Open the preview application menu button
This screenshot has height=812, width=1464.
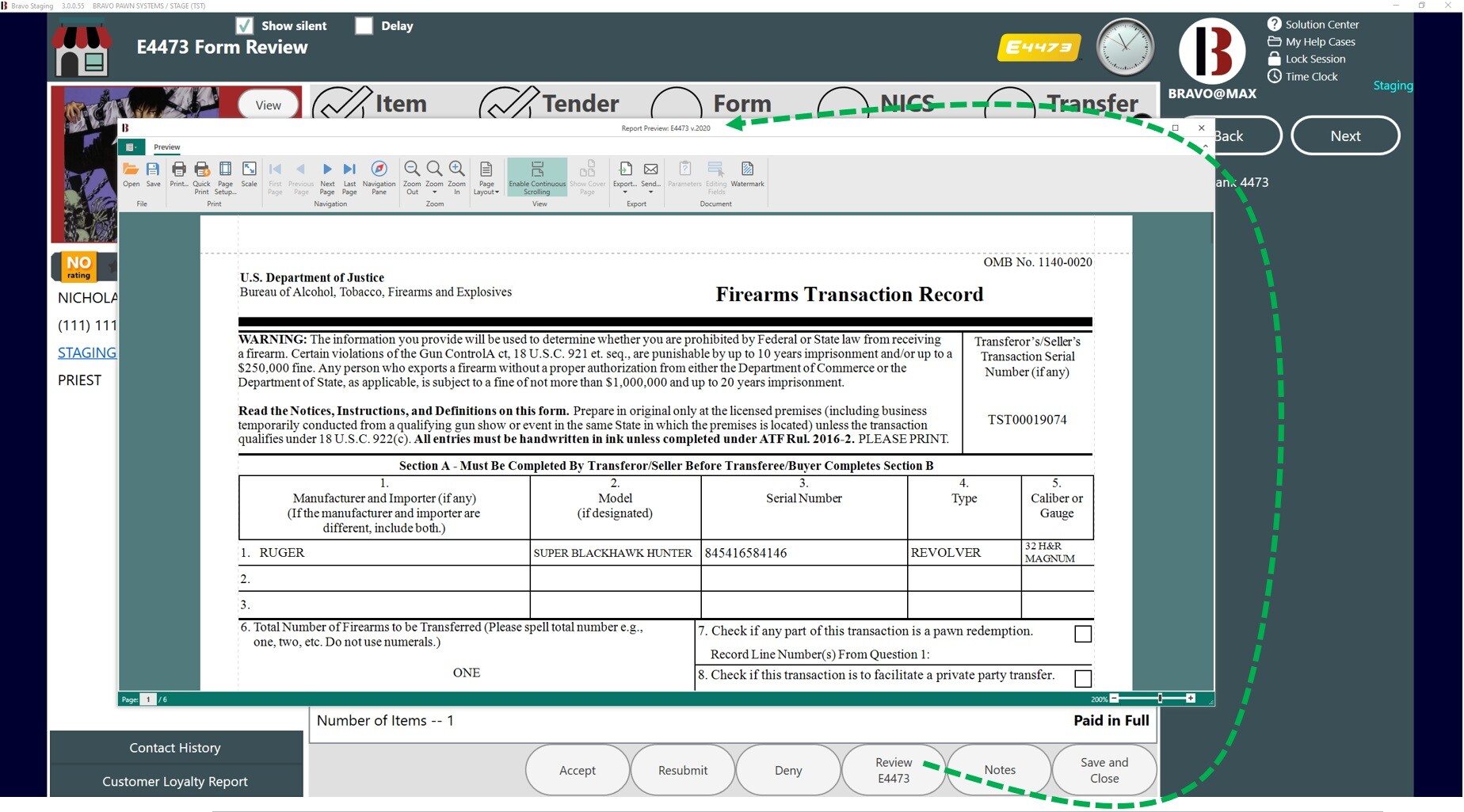(x=131, y=147)
